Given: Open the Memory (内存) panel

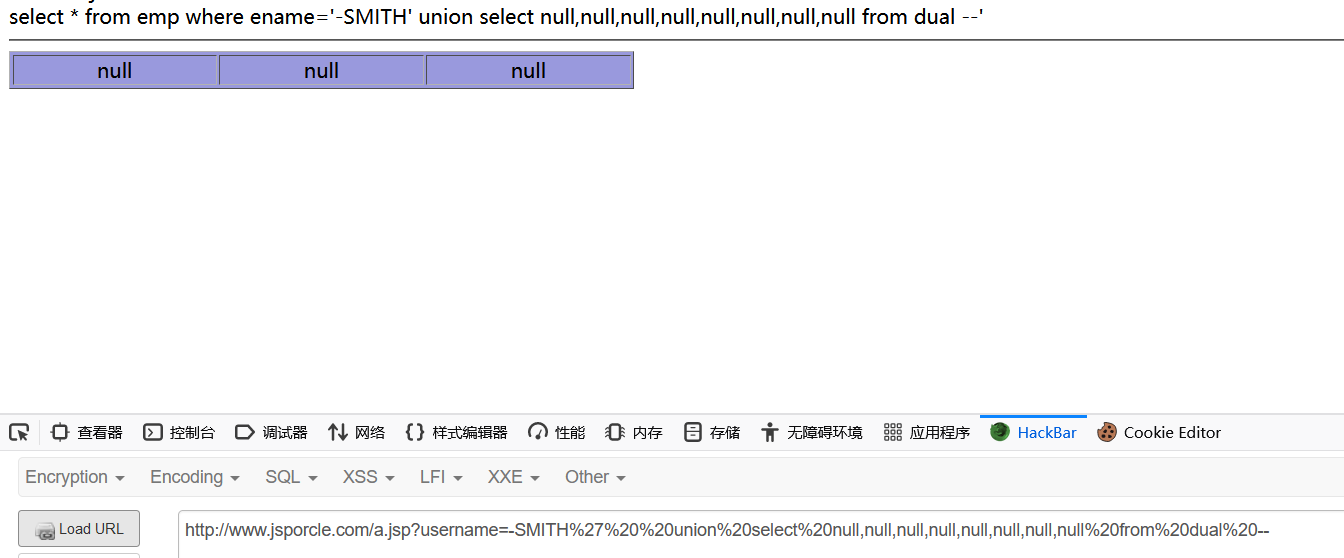Looking at the screenshot, I should 634,433.
